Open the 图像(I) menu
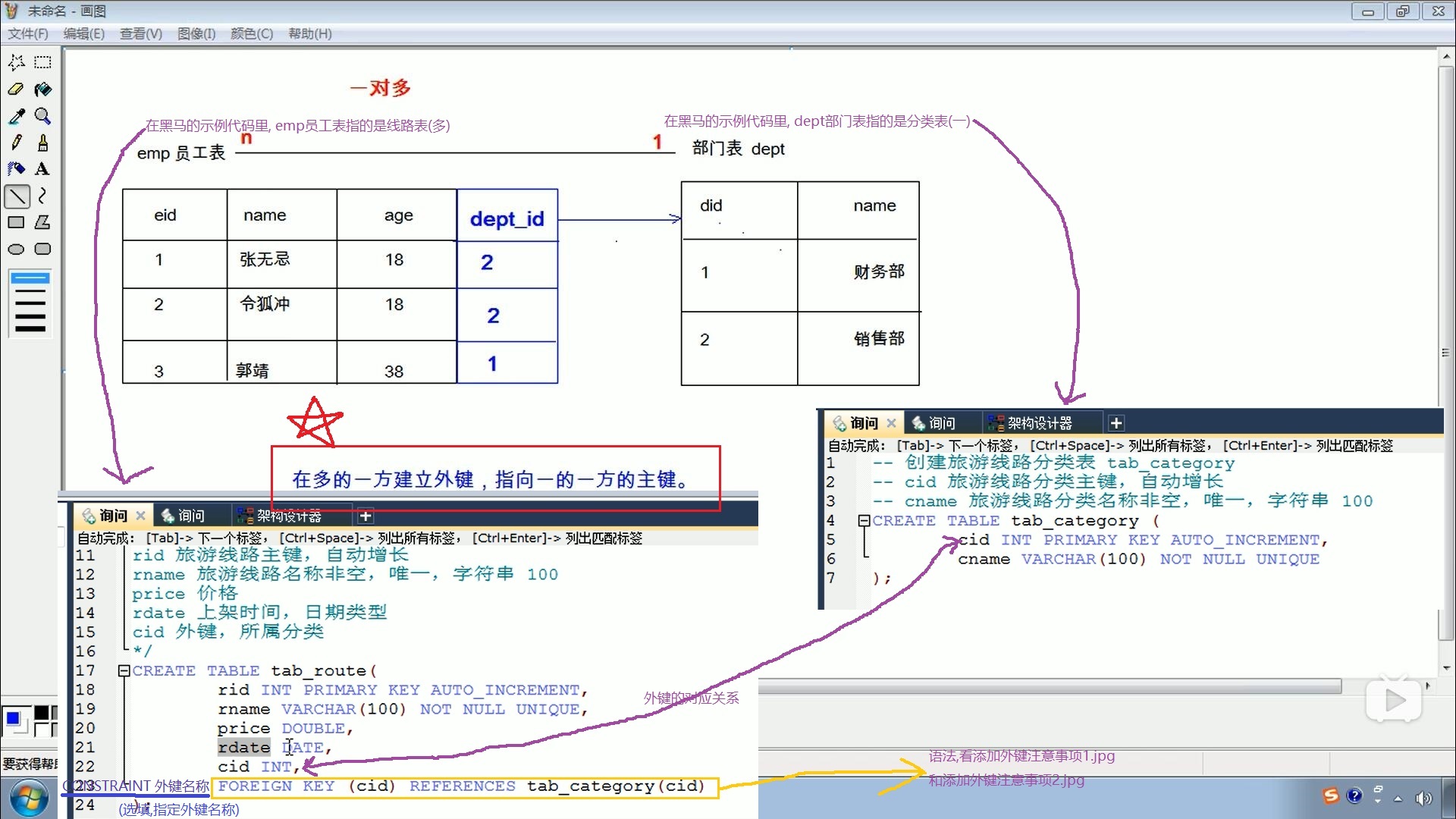Screen dimensions: 1456x819 click(196, 33)
